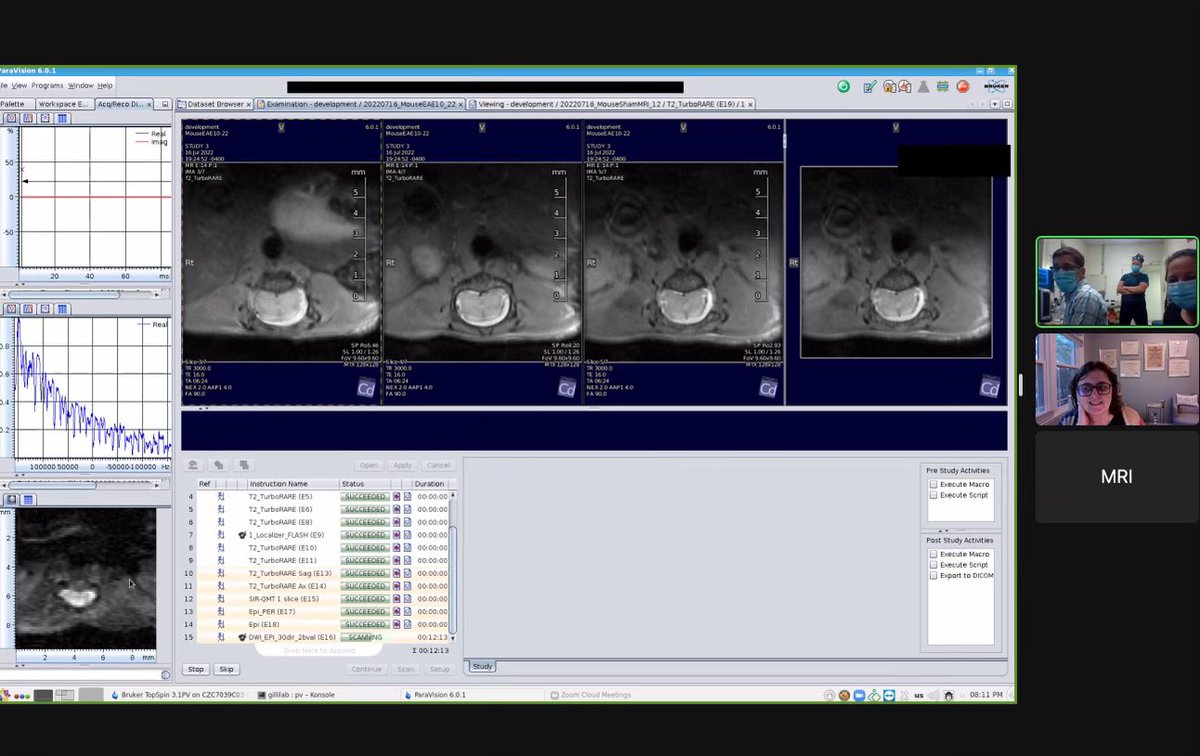Open document icon in T2_TurboRARE (E5) row
Image resolution: width=1200 pixels, height=756 pixels.
408,496
